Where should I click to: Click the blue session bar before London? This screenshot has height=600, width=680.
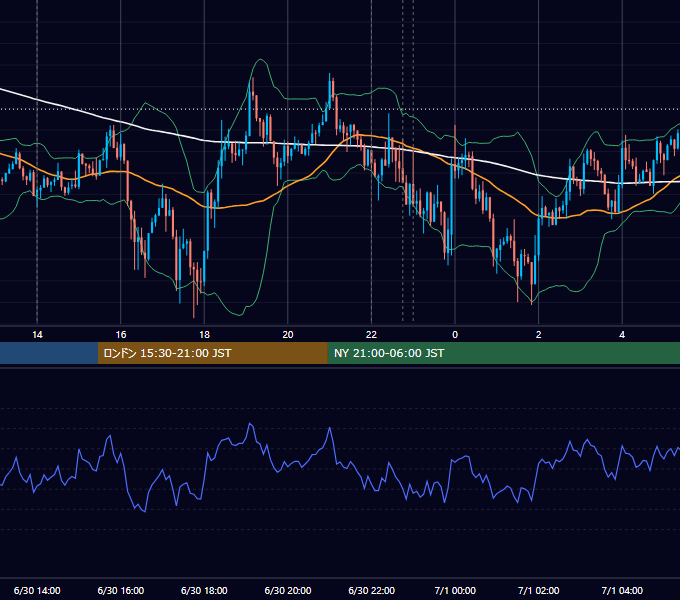point(49,353)
